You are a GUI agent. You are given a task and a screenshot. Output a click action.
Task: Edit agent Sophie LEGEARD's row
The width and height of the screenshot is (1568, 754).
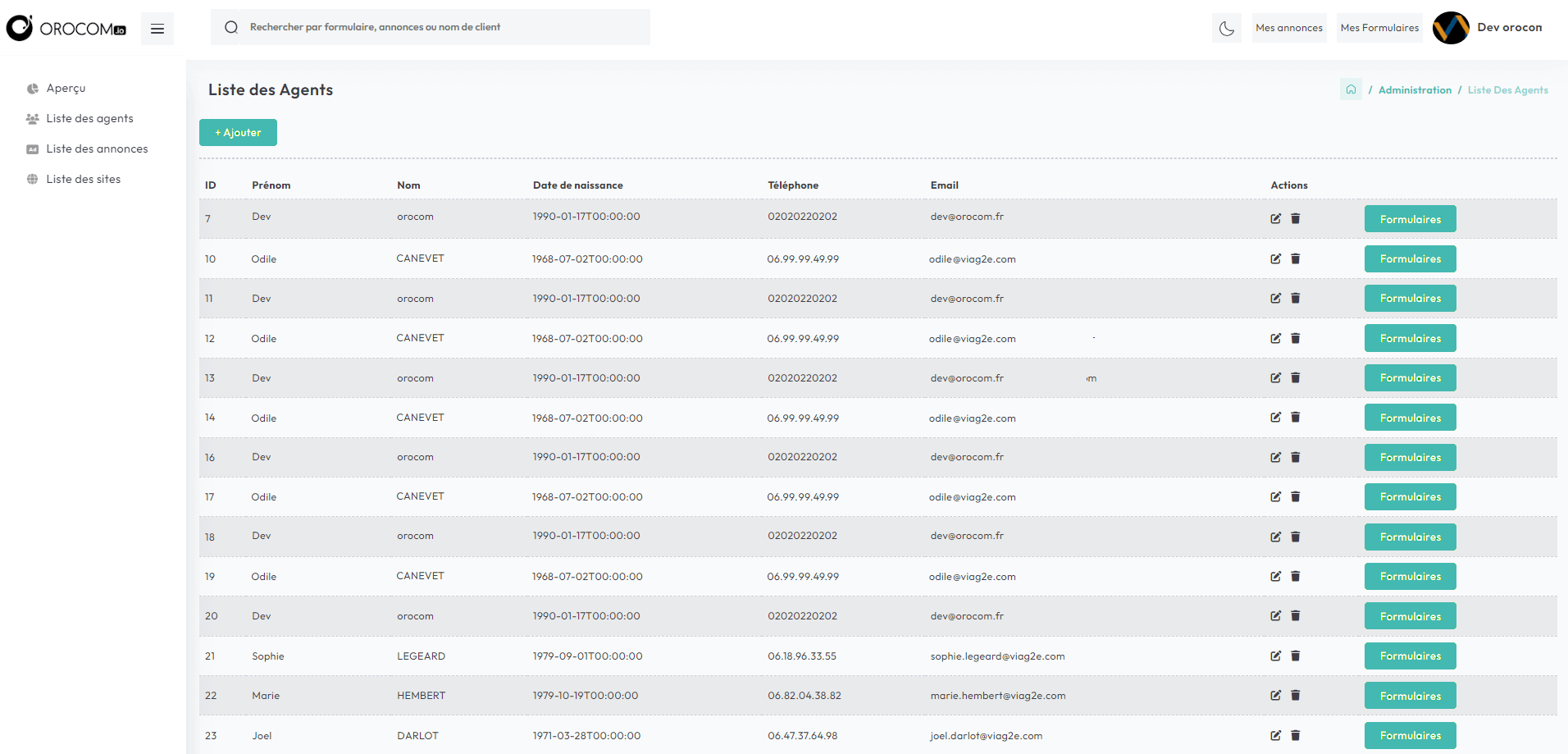[x=1275, y=656]
